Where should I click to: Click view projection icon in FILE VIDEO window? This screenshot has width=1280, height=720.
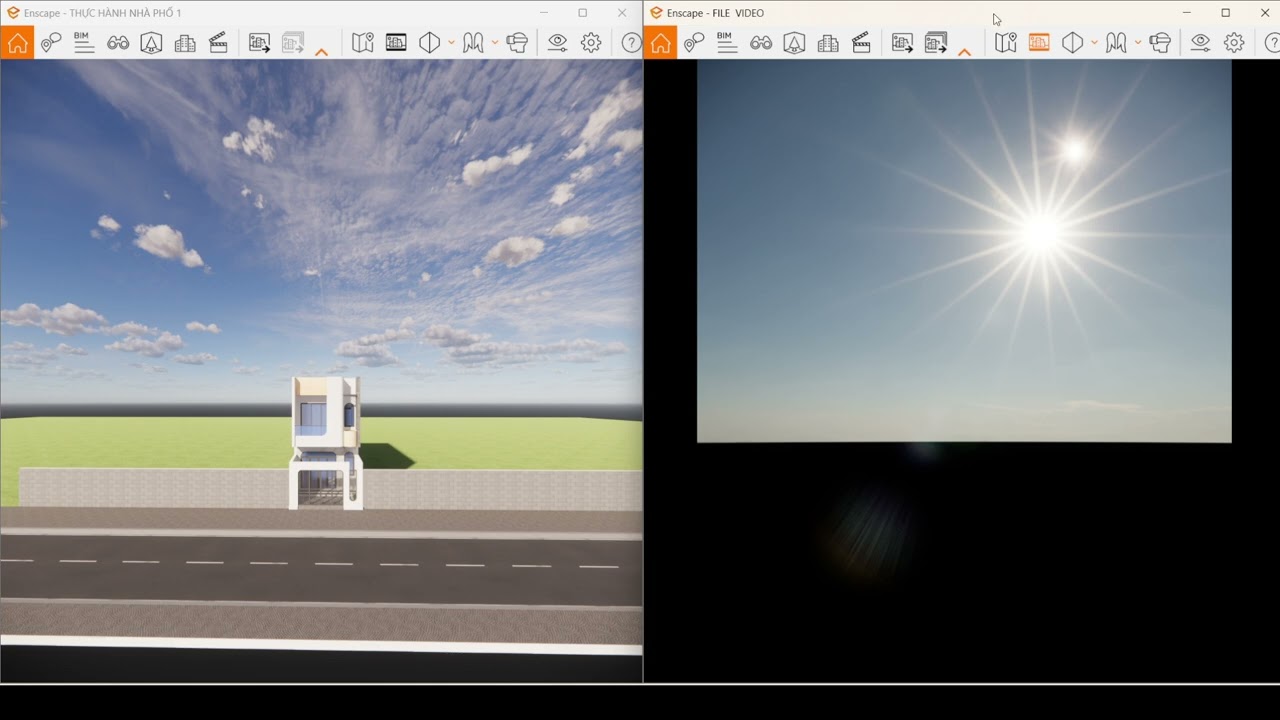(1073, 43)
